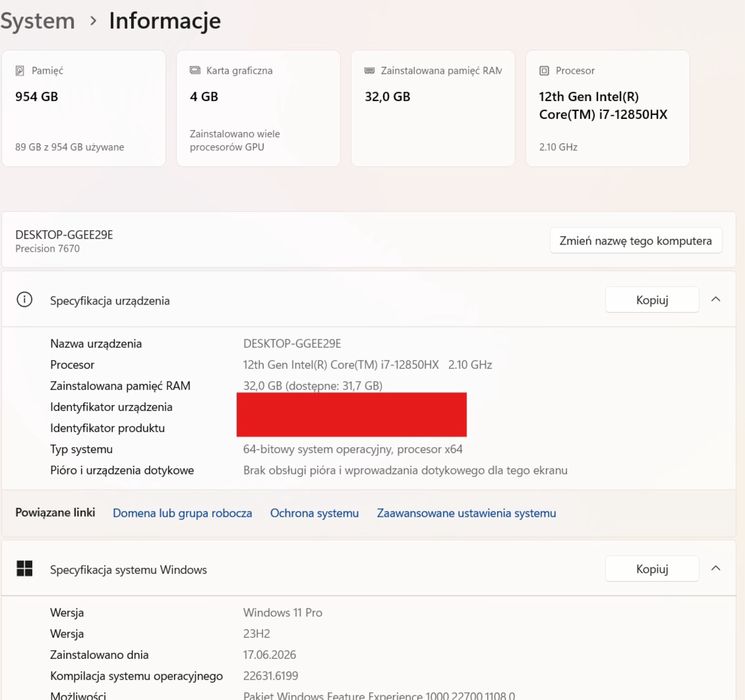The image size is (745, 700).
Task: Collapse the Specyfikacja urządzenia section chevron
Action: 716,299
